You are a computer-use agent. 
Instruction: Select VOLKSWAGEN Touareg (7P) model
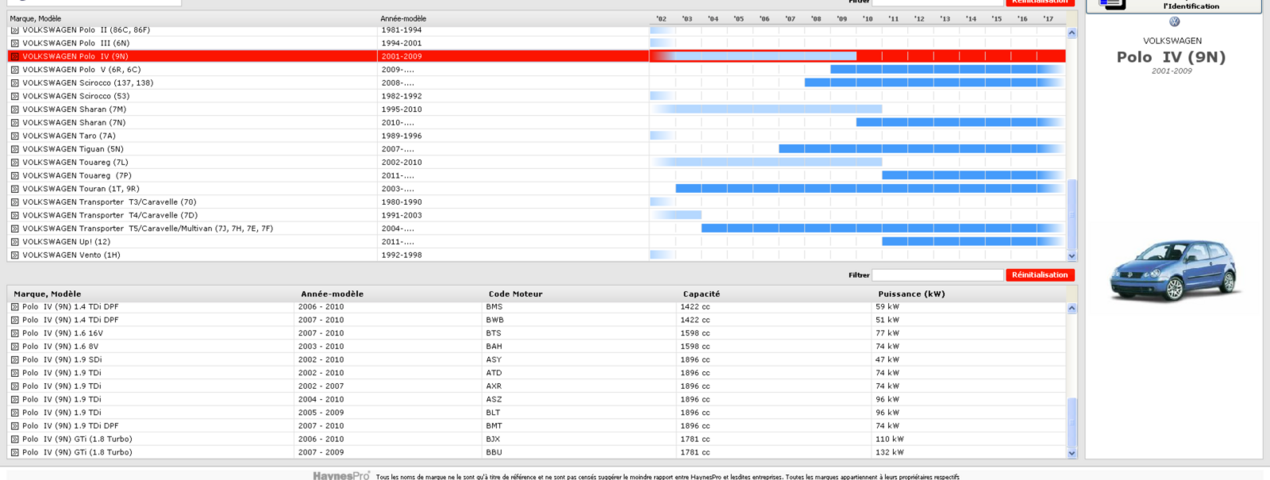pos(76,175)
